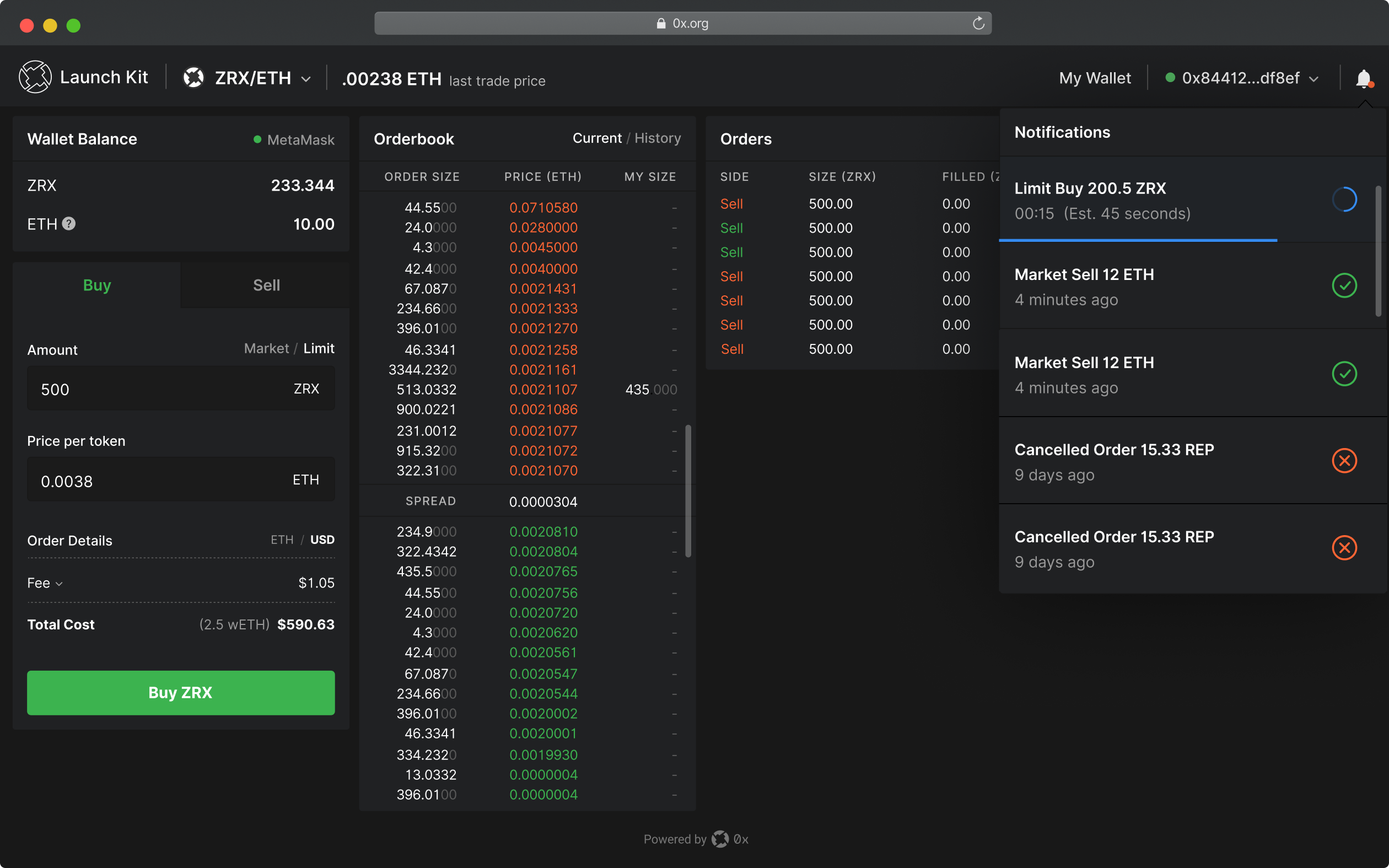
Task: Click green checkmark on first Market Sell
Action: 1344,286
